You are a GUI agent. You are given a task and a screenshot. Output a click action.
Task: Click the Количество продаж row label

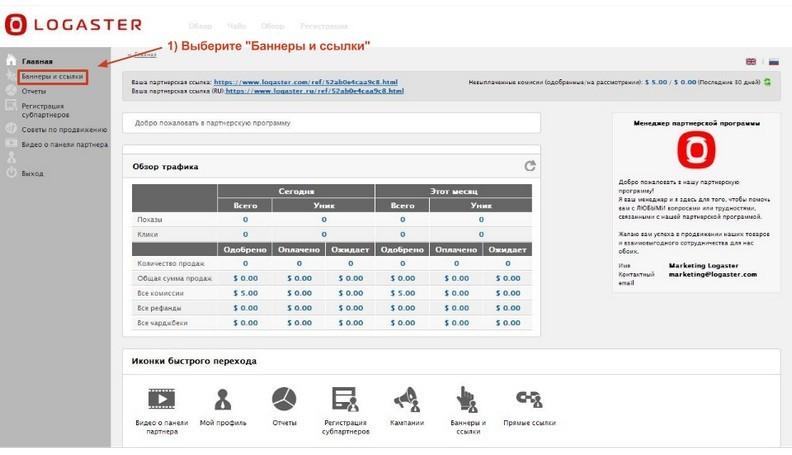[x=171, y=264]
